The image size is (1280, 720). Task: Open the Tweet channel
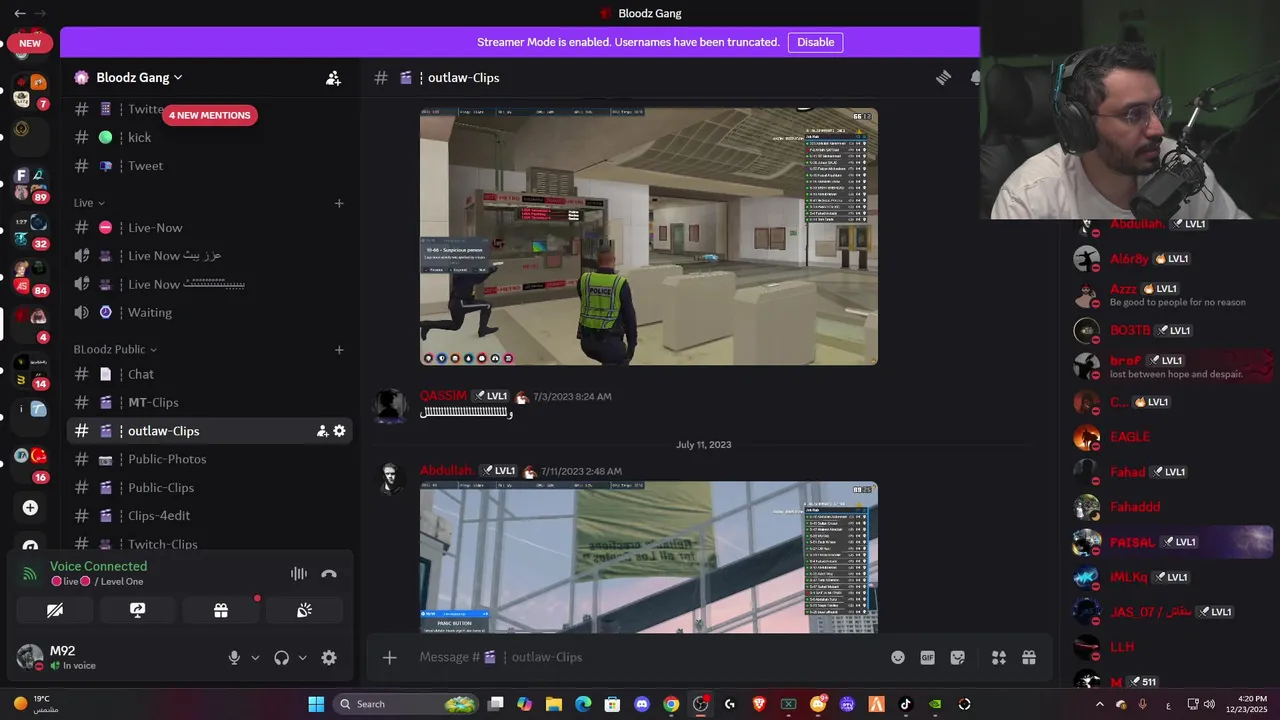tap(210, 166)
